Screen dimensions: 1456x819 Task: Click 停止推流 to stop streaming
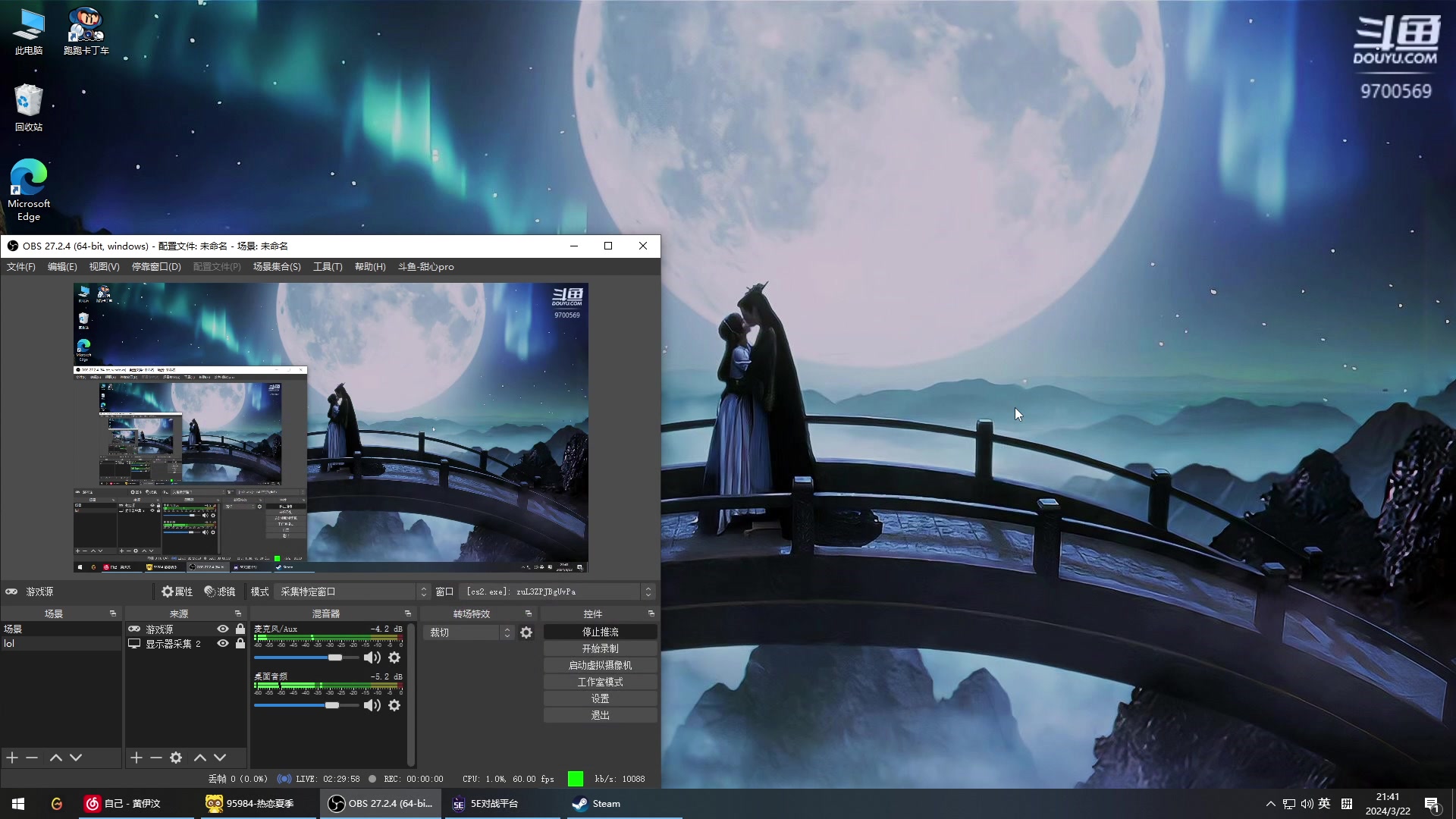[600, 632]
